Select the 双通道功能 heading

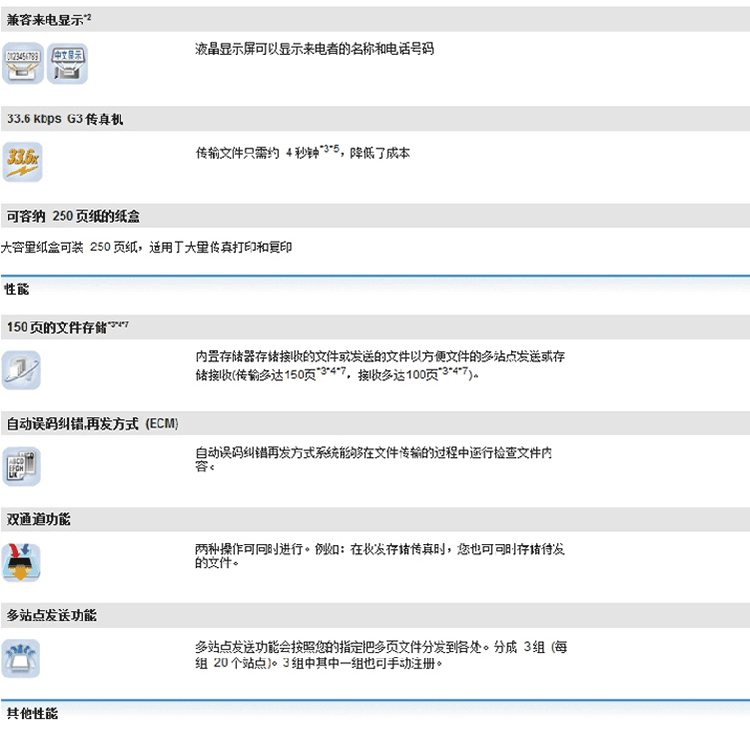coord(39,519)
